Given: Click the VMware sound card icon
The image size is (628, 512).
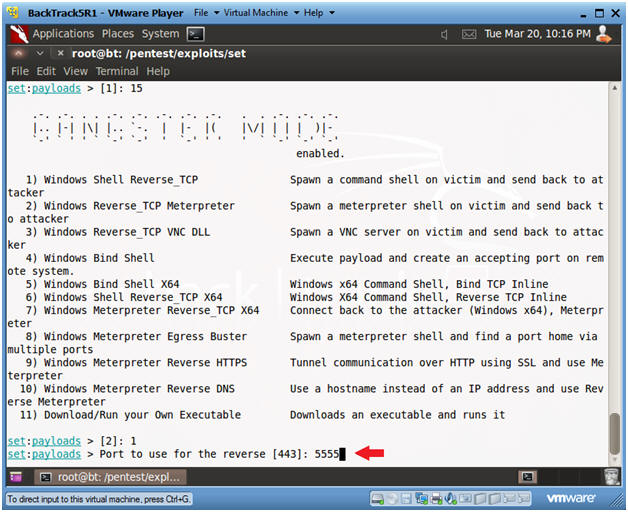Looking at the screenshot, I should coord(451,499).
